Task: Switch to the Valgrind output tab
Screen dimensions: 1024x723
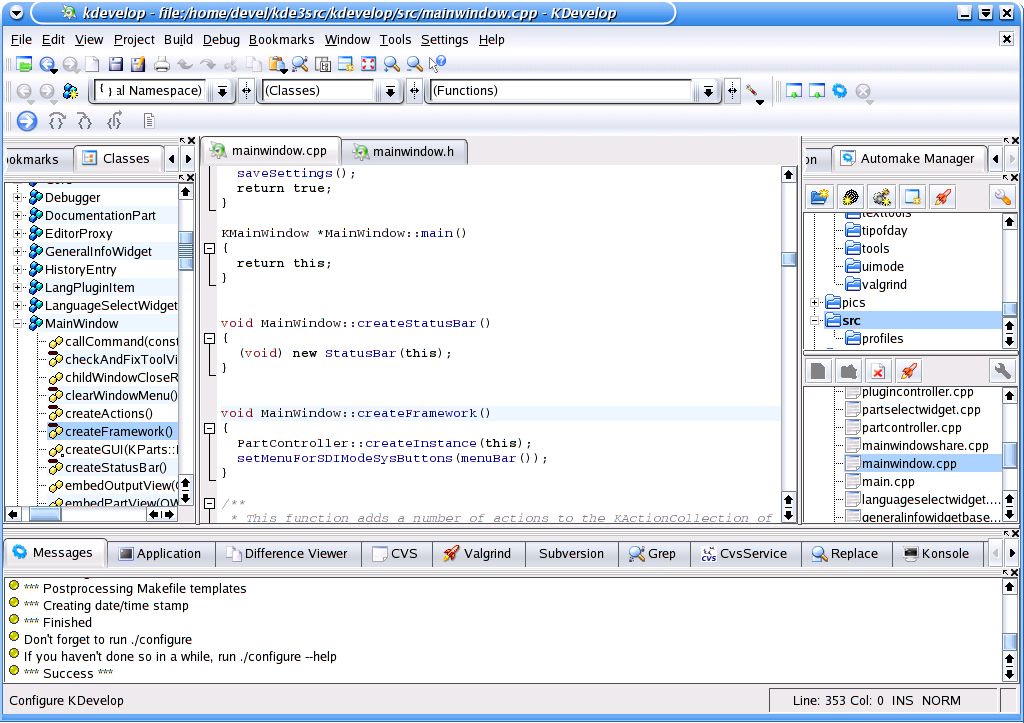Action: point(478,554)
